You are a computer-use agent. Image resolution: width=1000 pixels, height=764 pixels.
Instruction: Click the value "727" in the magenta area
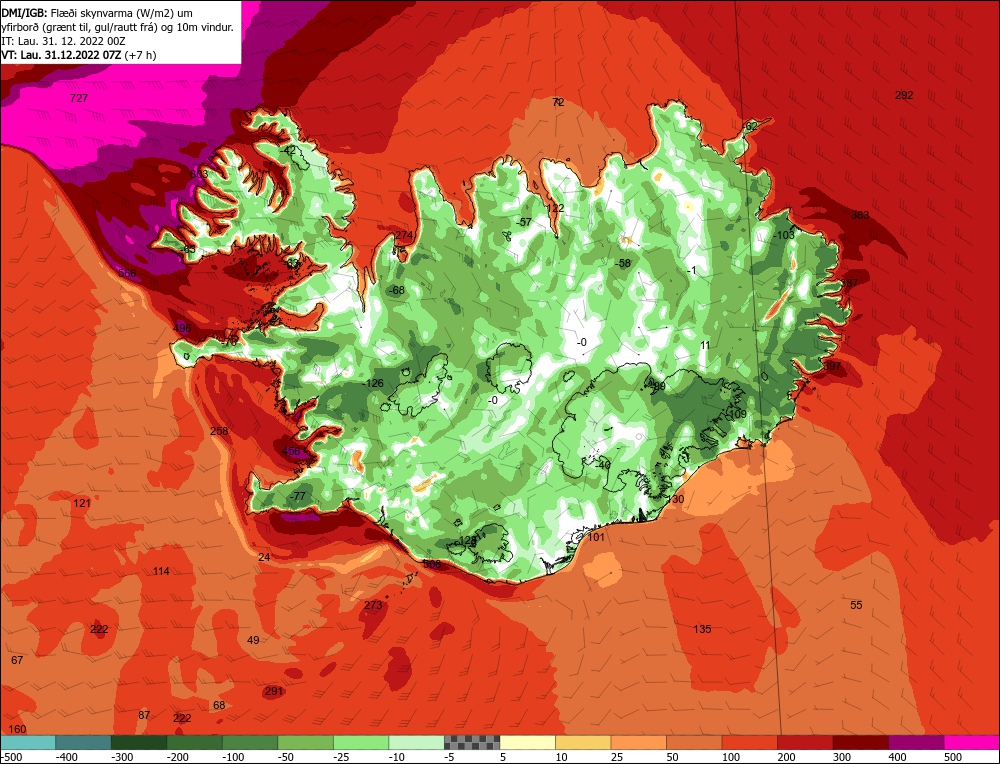point(79,98)
